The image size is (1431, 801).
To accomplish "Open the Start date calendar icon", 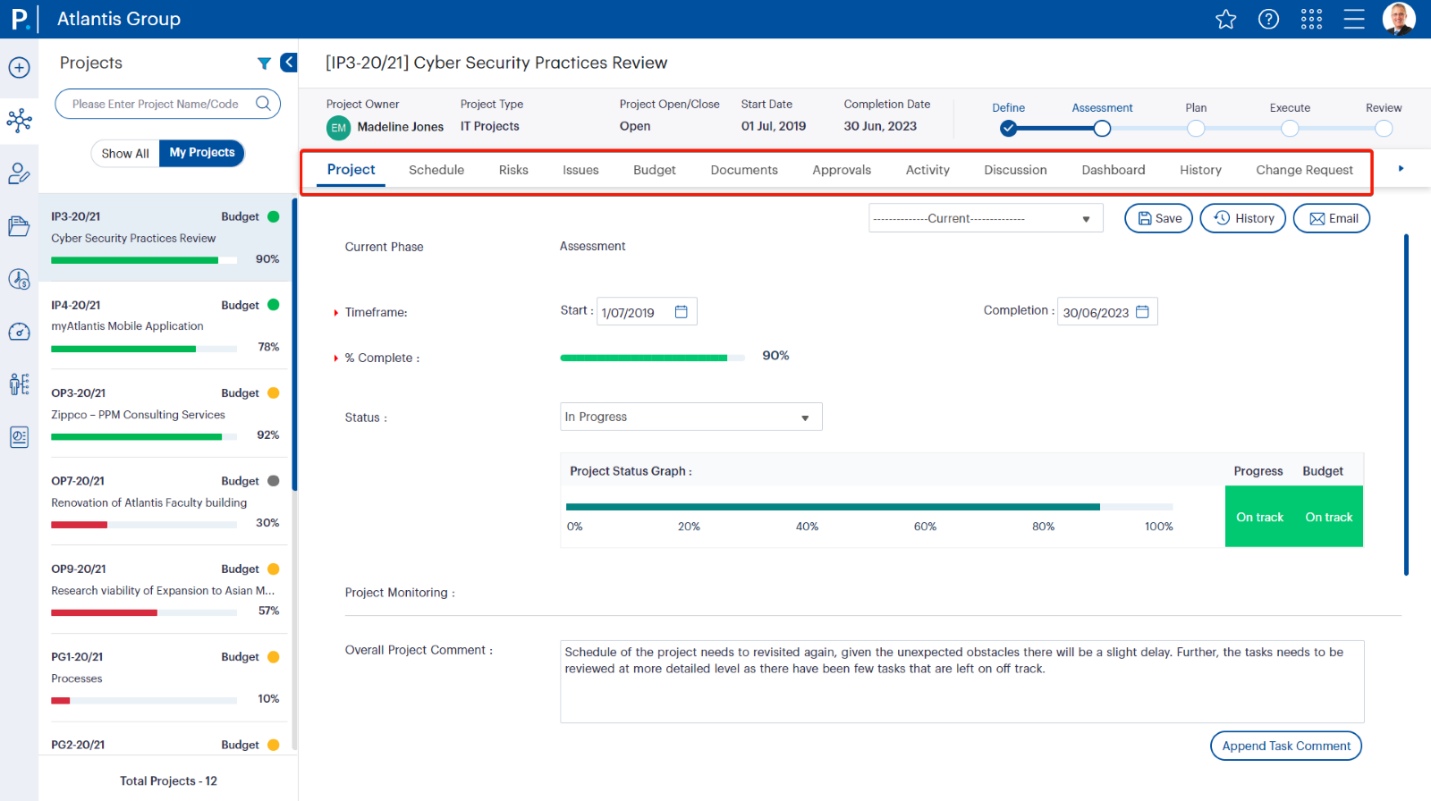I will point(681,312).
